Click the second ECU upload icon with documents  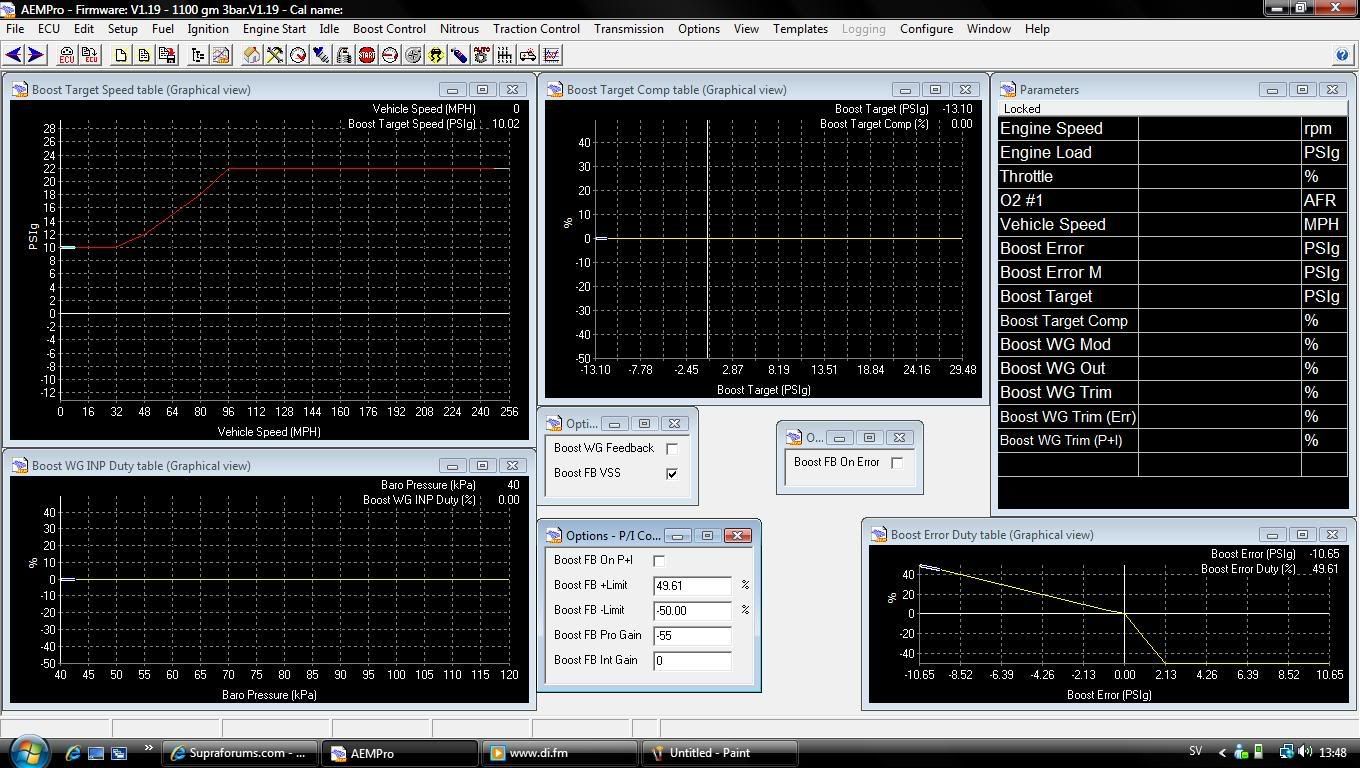[x=90, y=55]
